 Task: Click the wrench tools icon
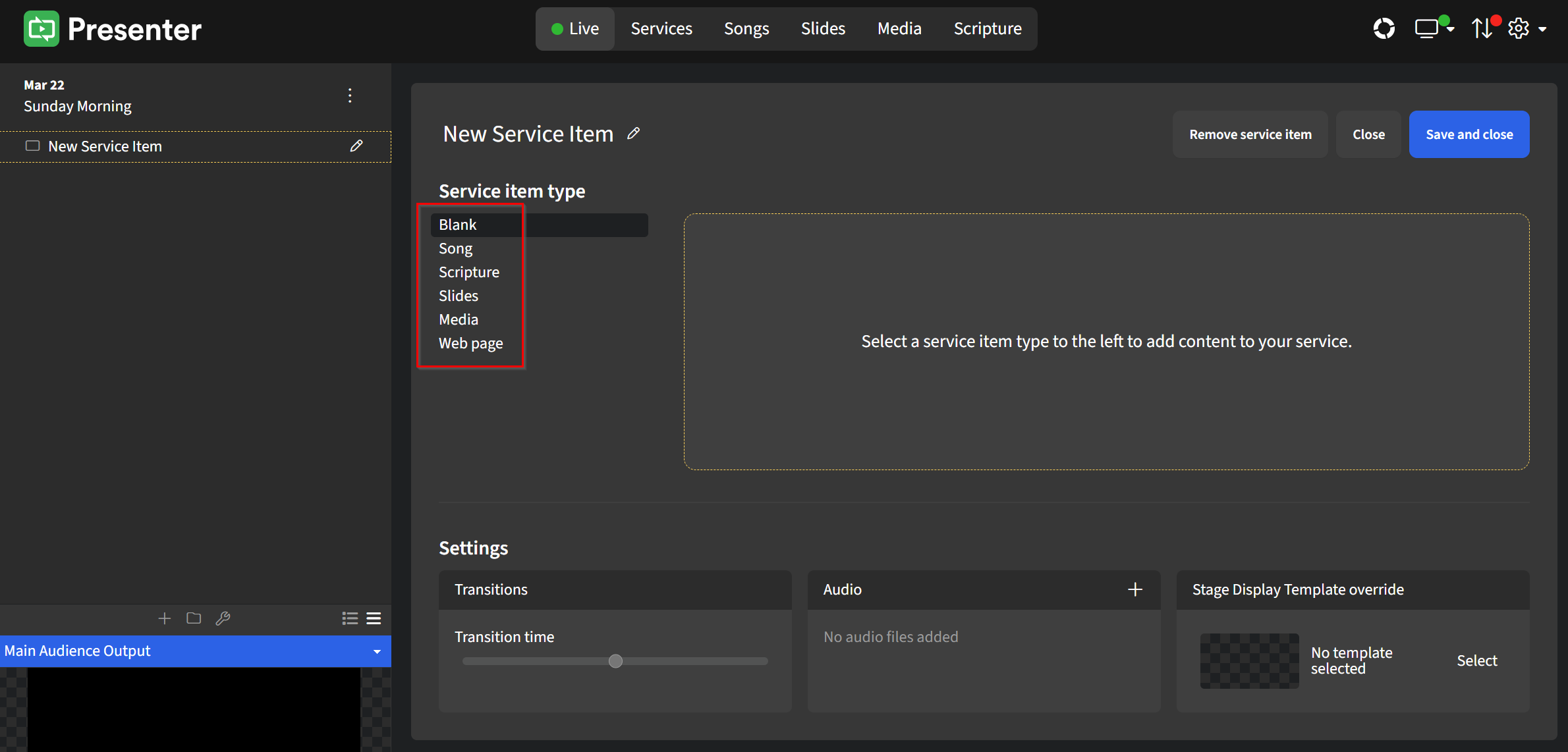tap(223, 618)
